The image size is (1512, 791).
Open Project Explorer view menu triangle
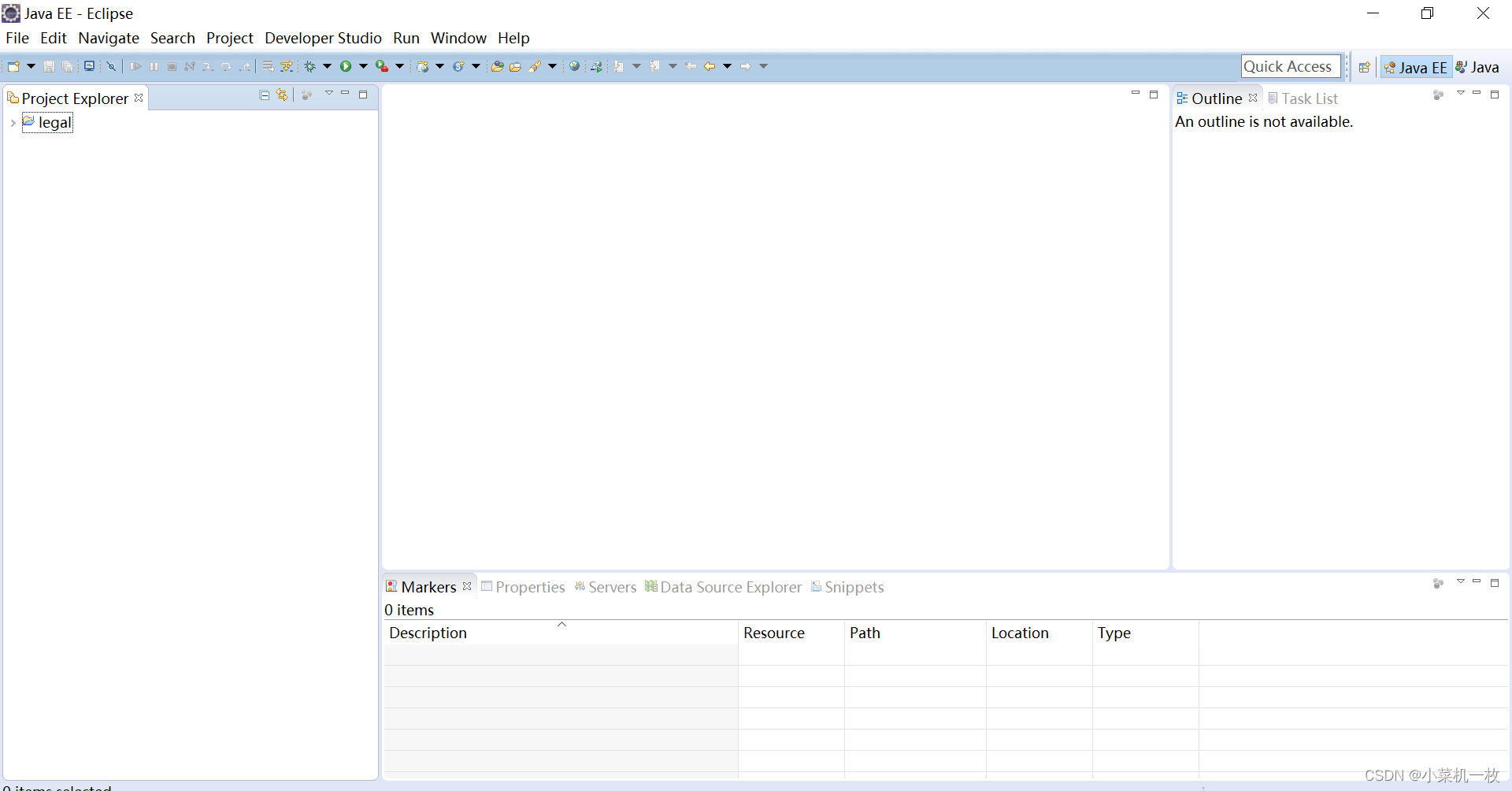pos(329,94)
